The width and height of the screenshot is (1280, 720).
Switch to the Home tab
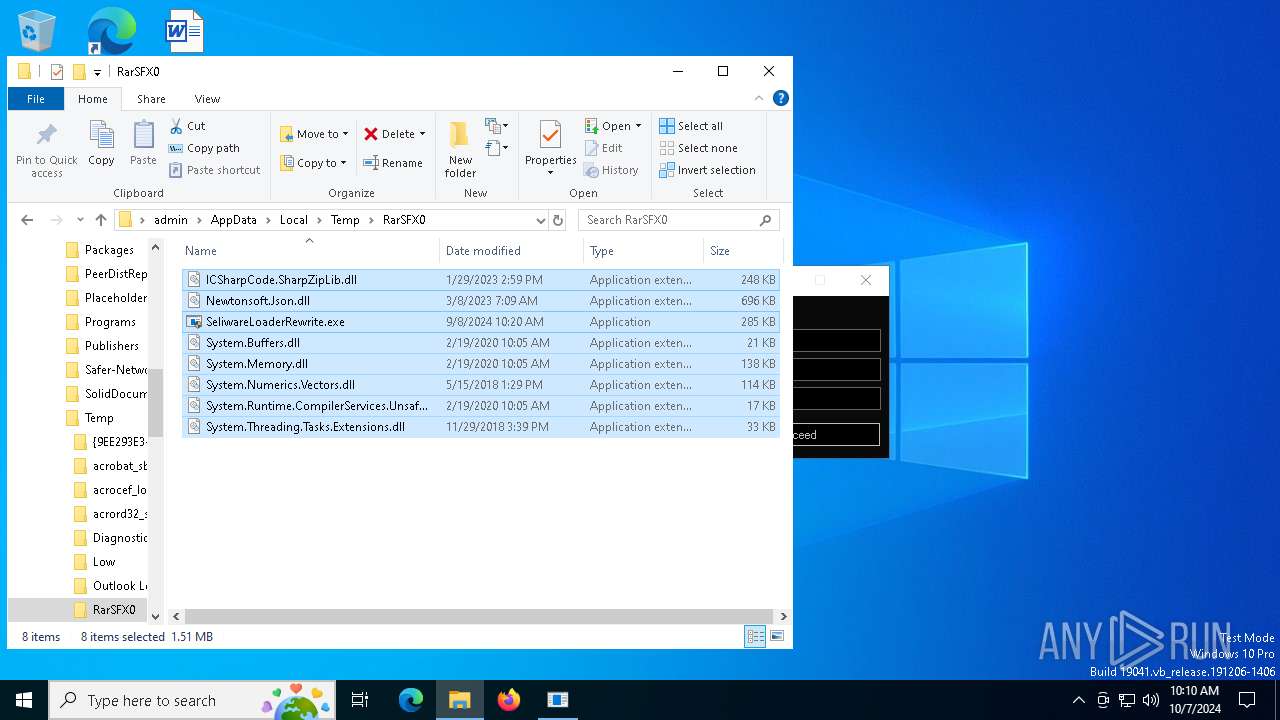93,99
